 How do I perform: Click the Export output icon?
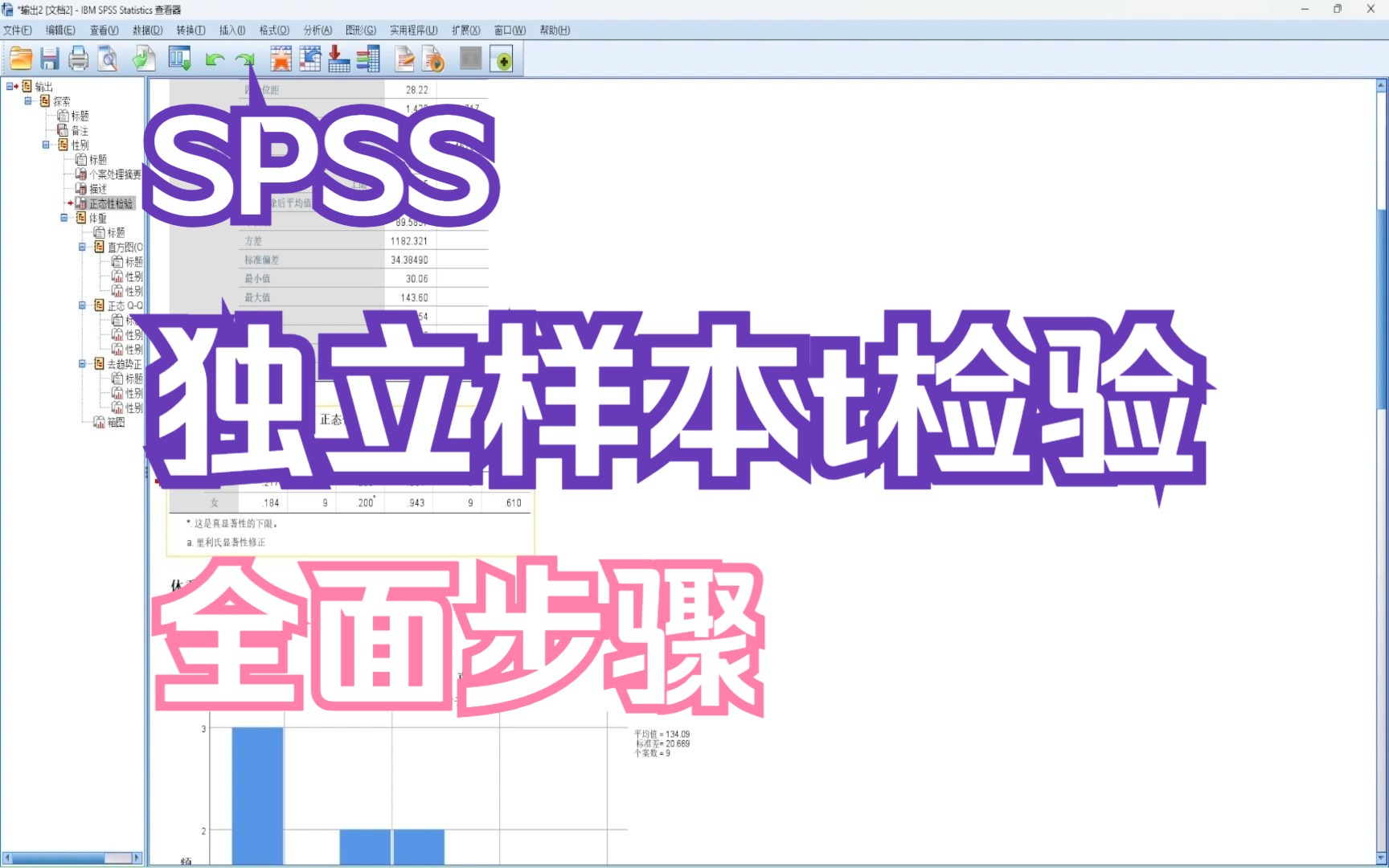point(145,59)
